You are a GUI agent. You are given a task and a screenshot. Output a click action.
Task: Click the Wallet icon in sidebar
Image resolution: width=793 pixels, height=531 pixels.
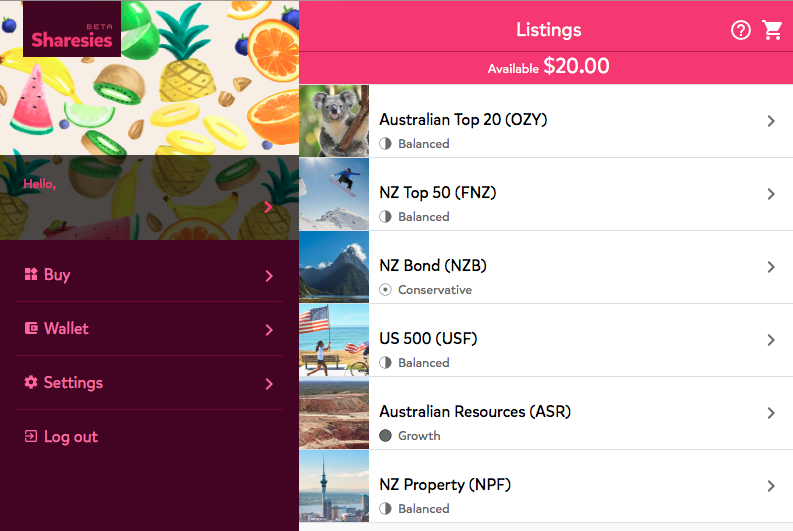(31, 328)
